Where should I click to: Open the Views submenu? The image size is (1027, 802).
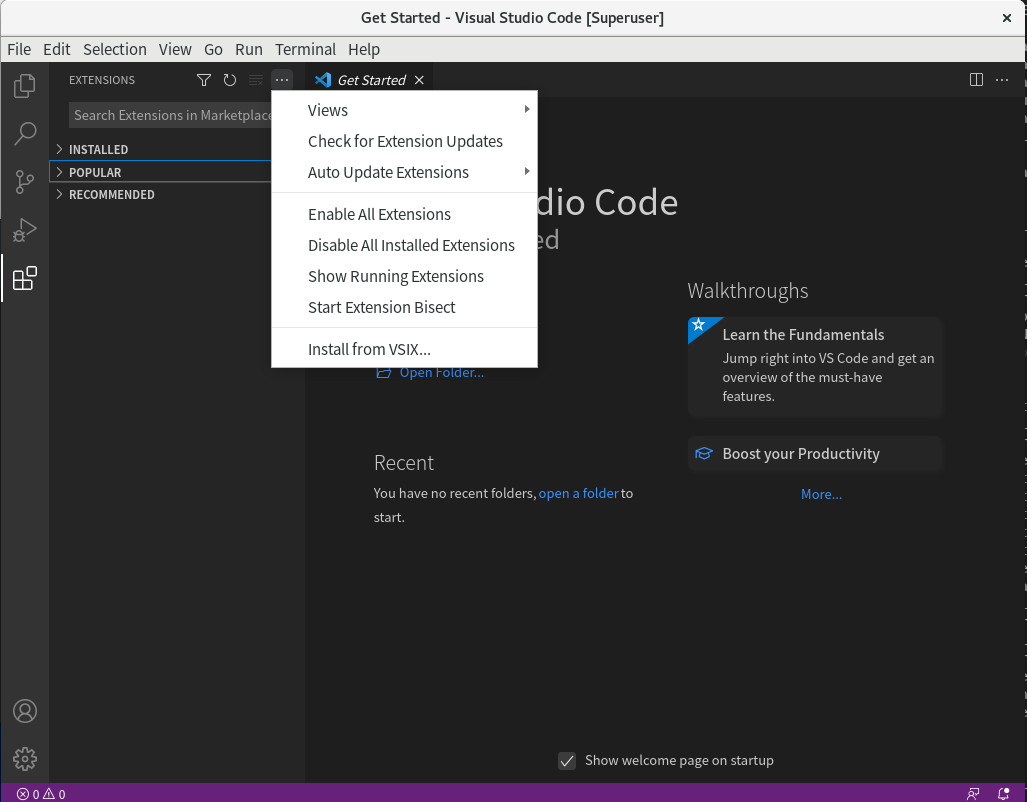pos(404,110)
